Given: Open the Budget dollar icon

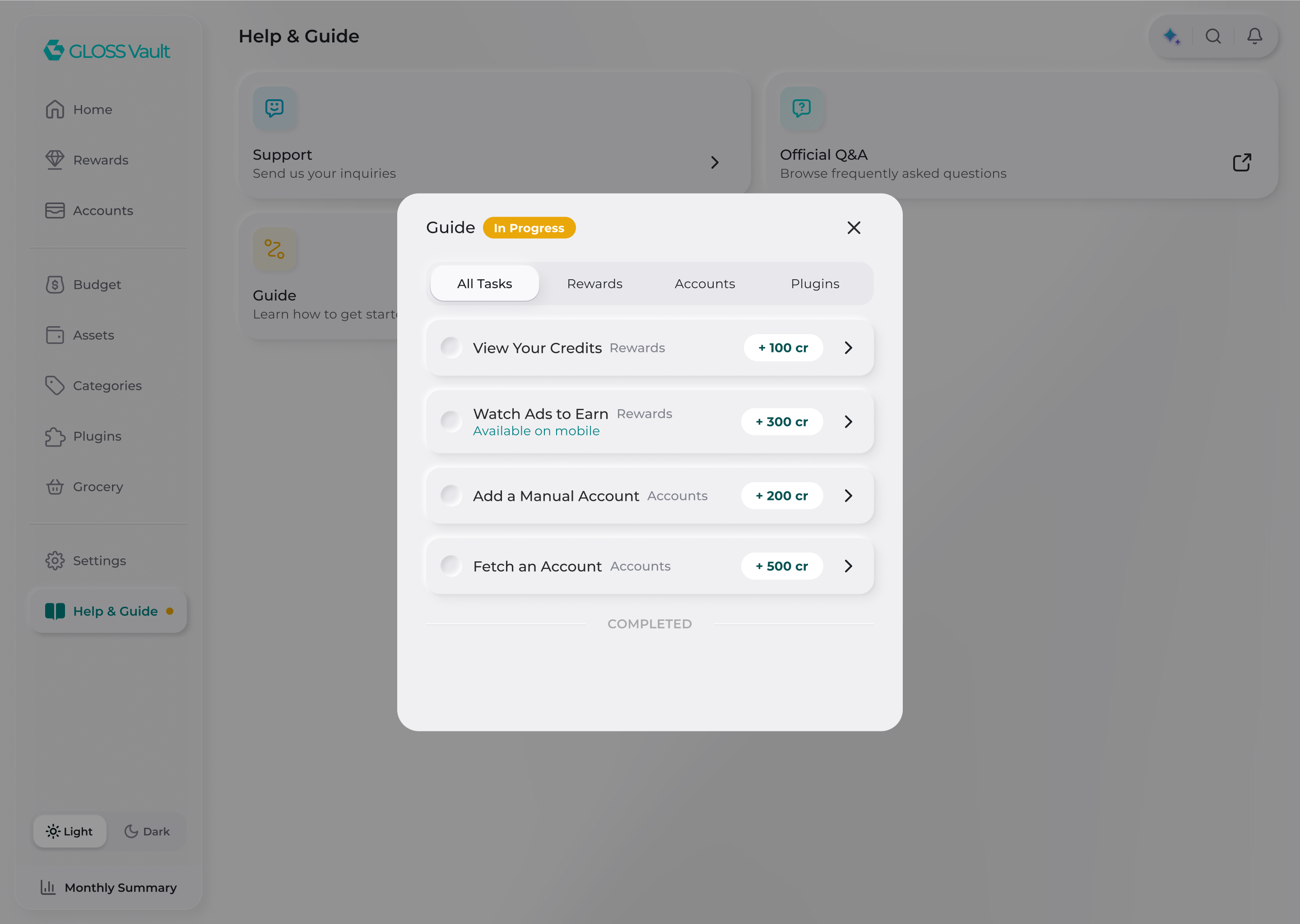Looking at the screenshot, I should [x=55, y=285].
